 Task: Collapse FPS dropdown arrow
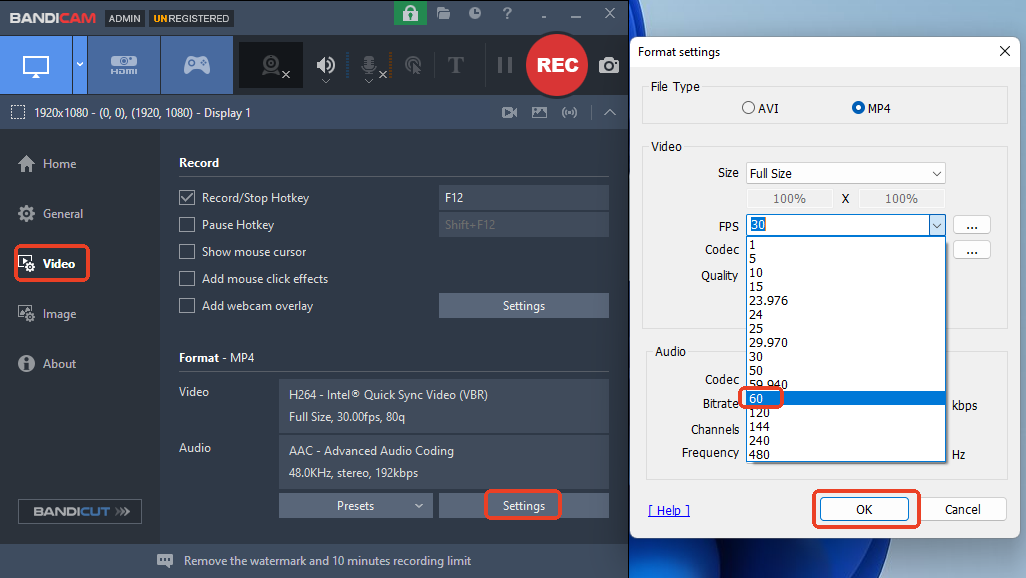[937, 225]
